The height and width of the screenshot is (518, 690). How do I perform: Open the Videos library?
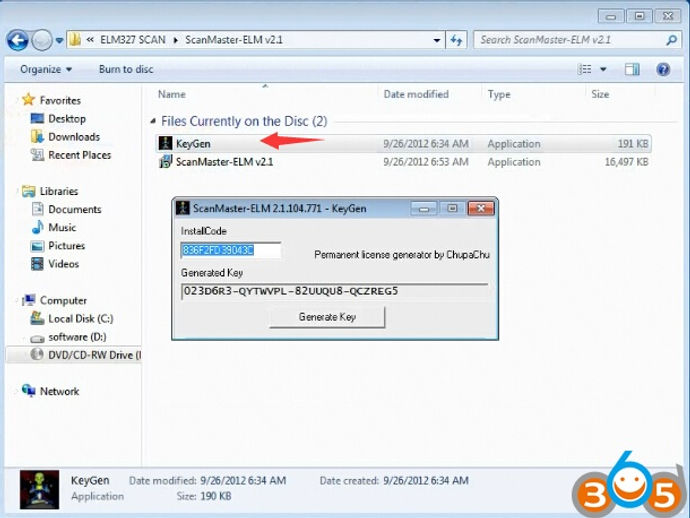coord(63,264)
